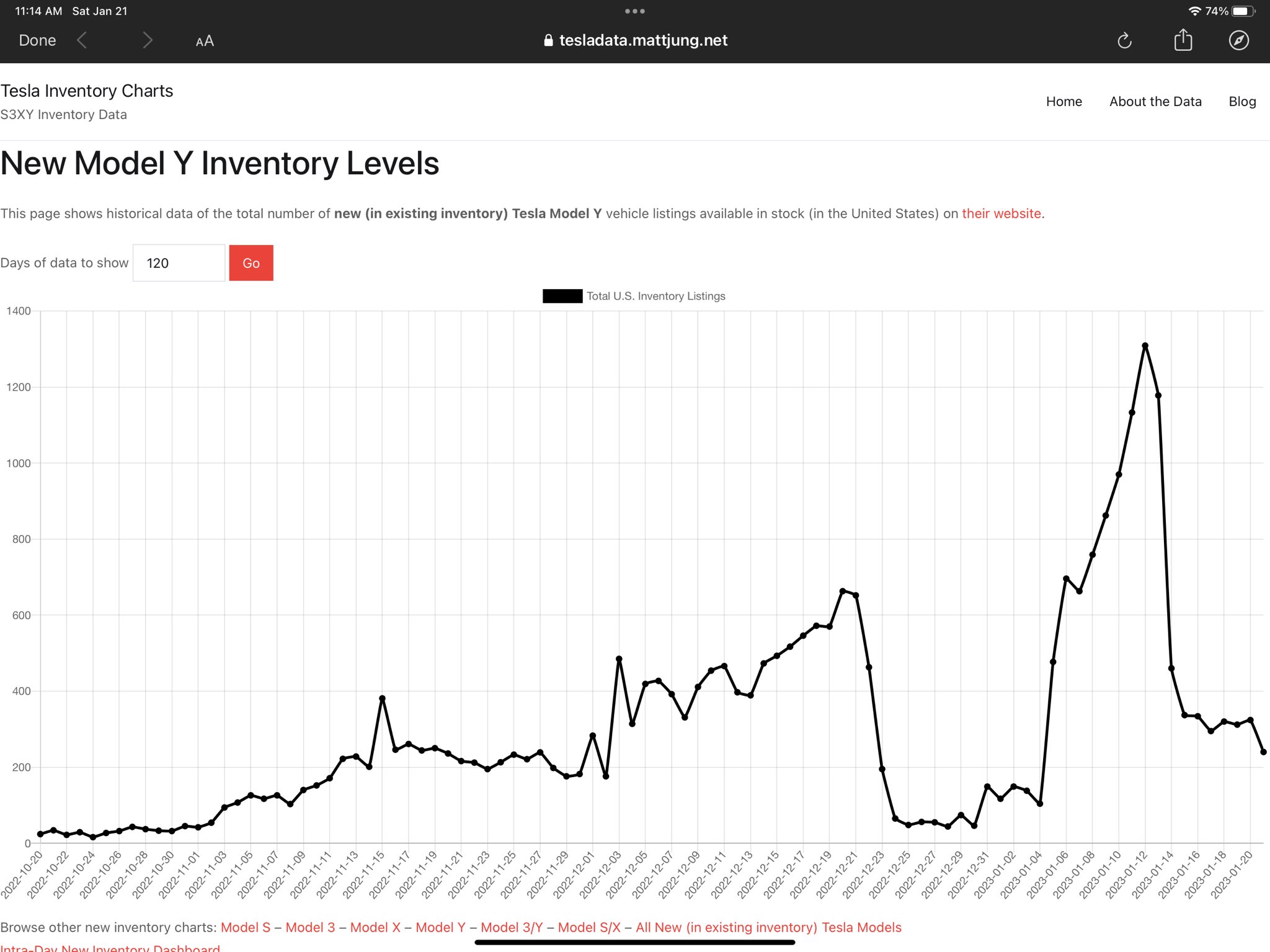Image resolution: width=1270 pixels, height=952 pixels.
Task: Tap the battery indicator
Action: 1243,11
